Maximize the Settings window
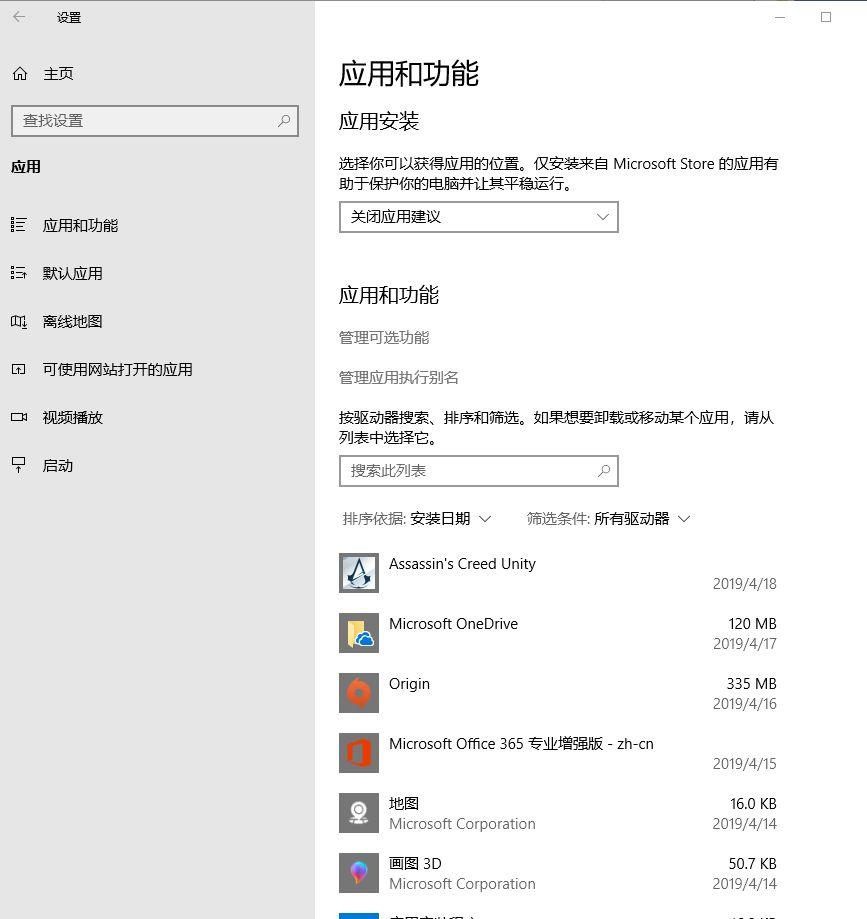 826,17
